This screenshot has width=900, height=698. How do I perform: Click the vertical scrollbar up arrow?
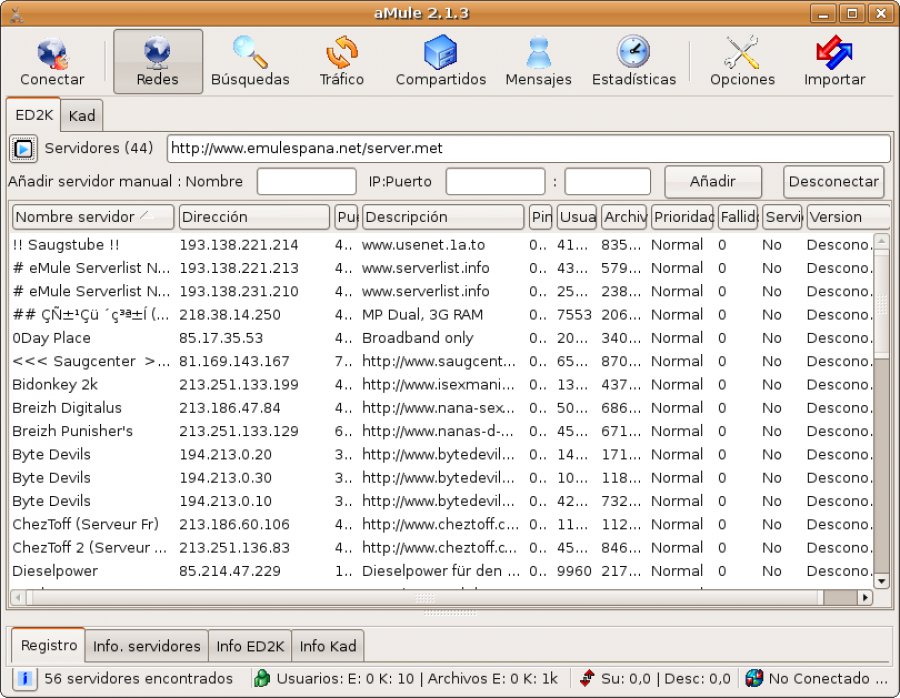881,241
